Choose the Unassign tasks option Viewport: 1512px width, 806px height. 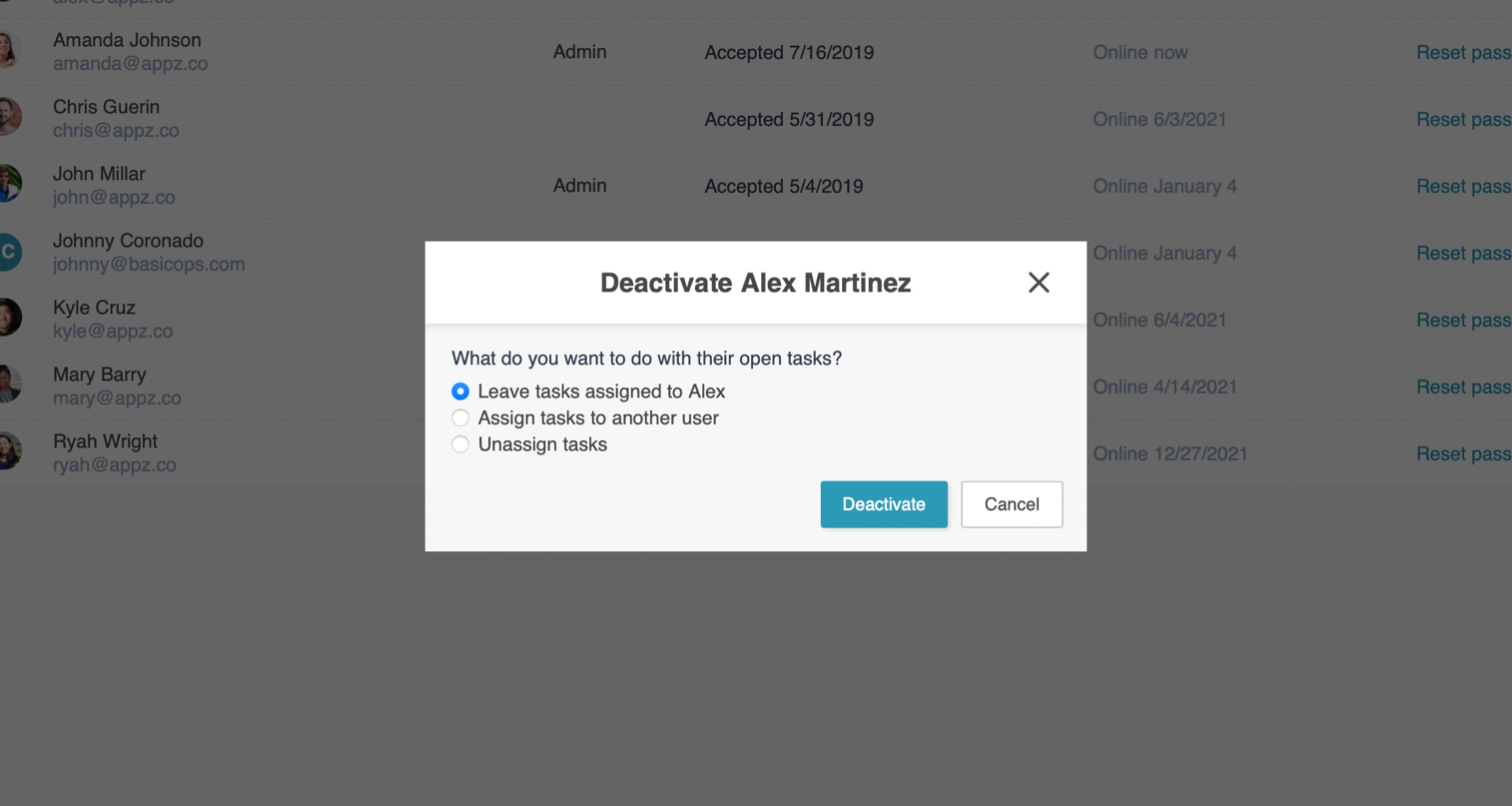[460, 444]
